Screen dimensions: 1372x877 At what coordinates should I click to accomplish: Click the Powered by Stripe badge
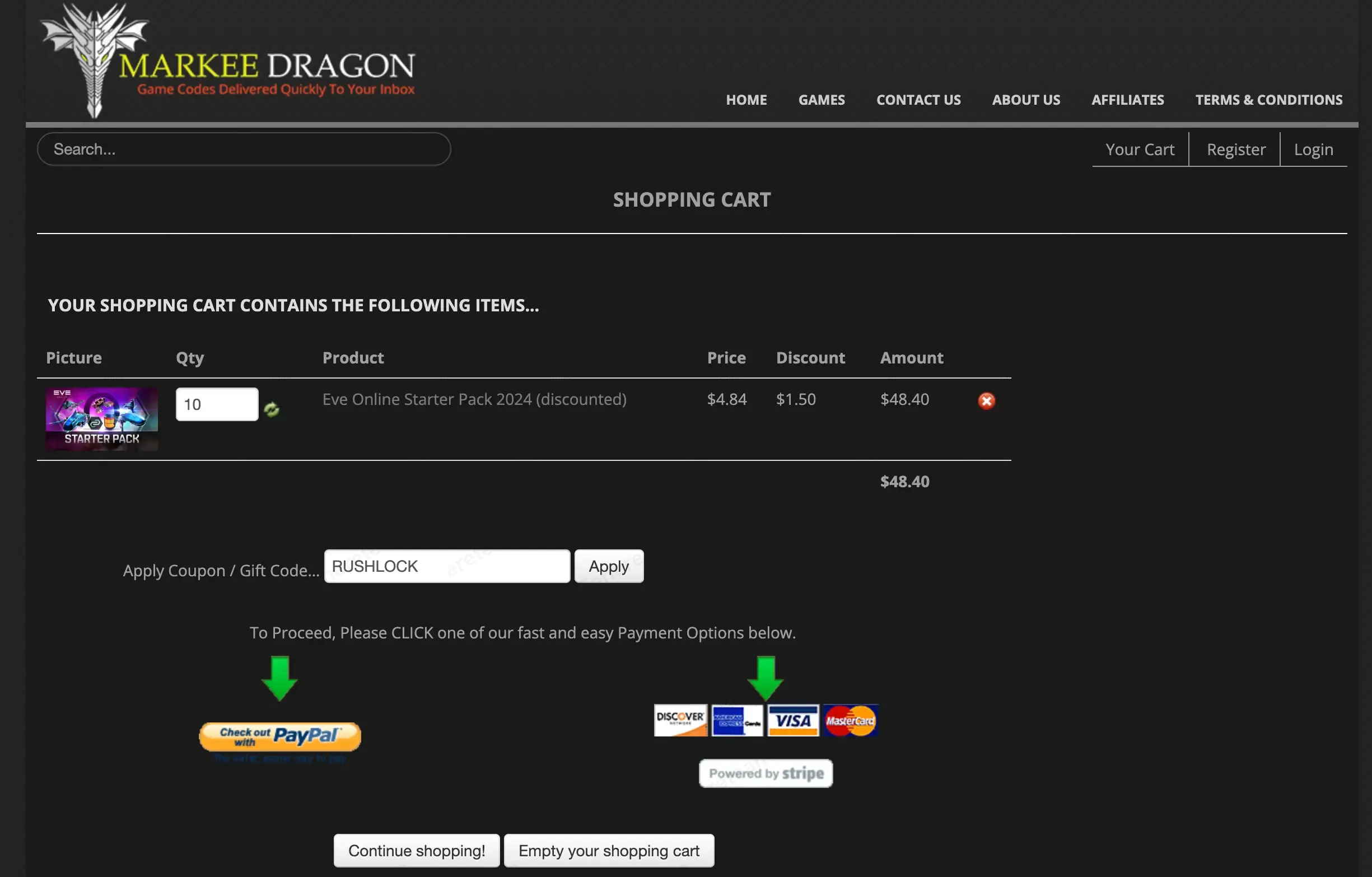coord(765,773)
